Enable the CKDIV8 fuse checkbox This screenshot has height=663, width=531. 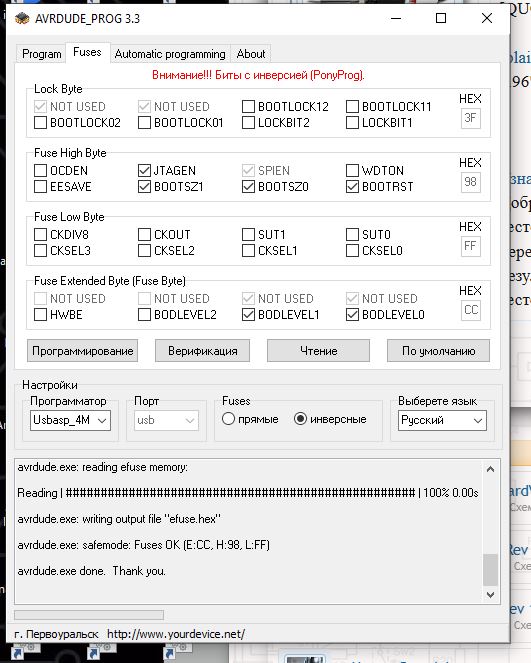click(x=41, y=234)
